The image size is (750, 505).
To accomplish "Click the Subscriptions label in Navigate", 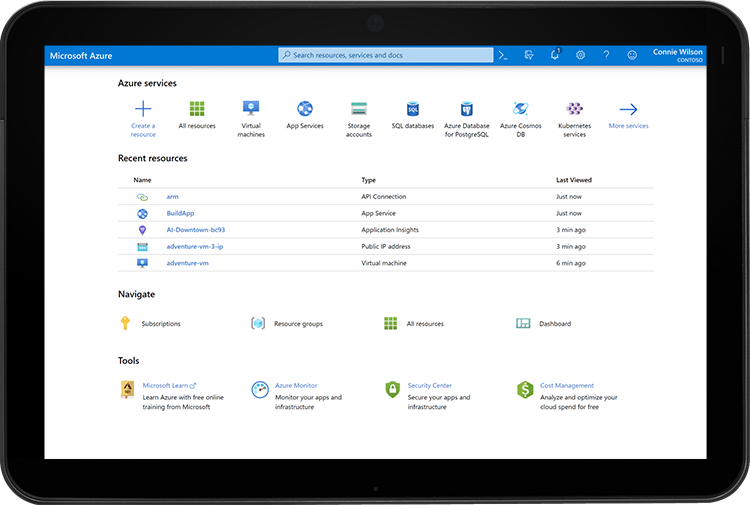I will point(161,324).
